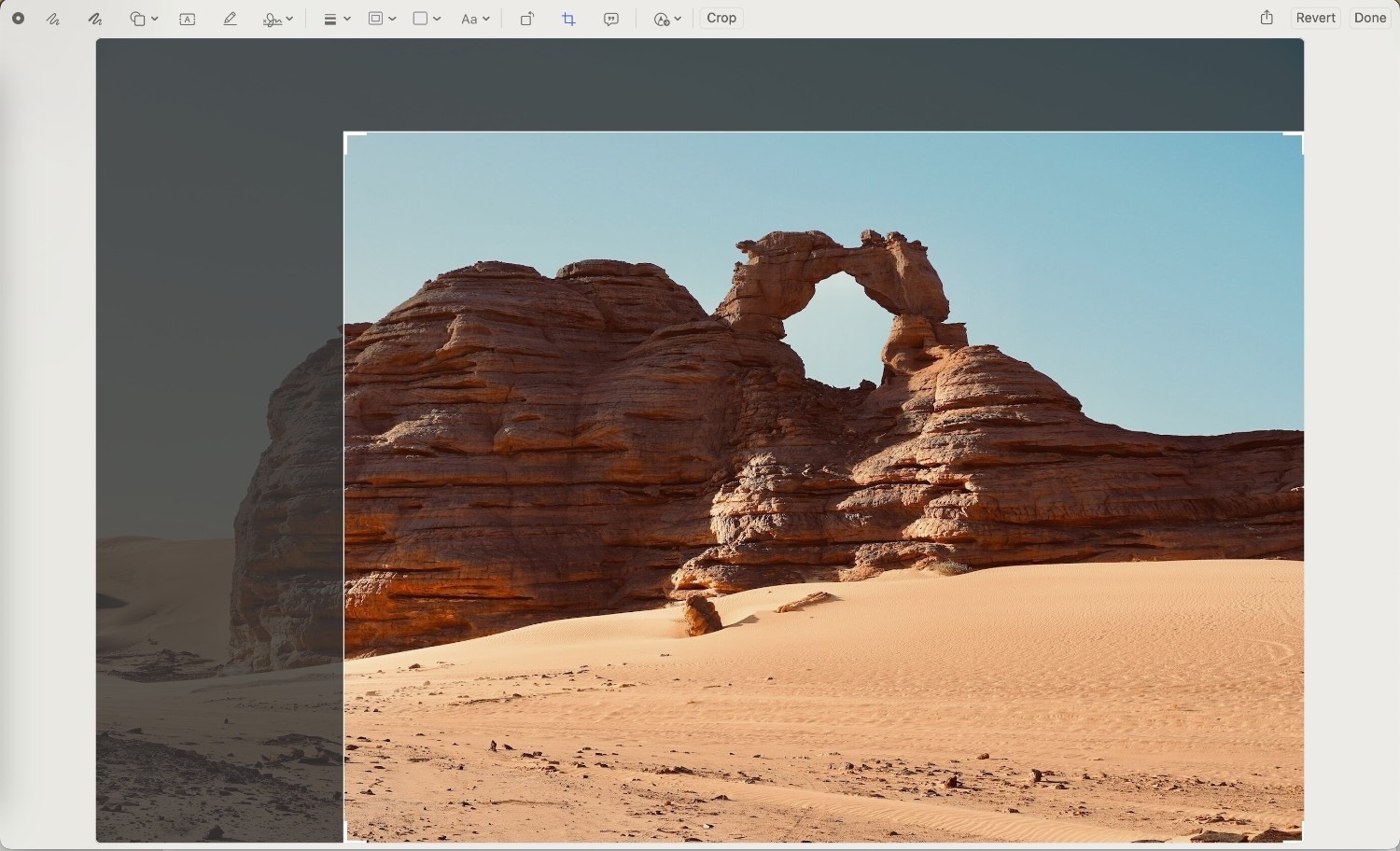Open the line Shape Style menu

tap(336, 19)
